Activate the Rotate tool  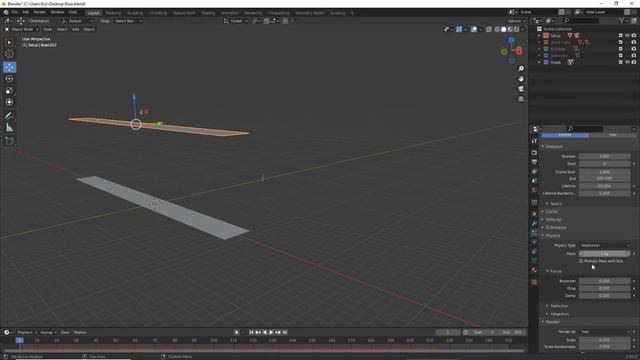pyautogui.click(x=9, y=79)
